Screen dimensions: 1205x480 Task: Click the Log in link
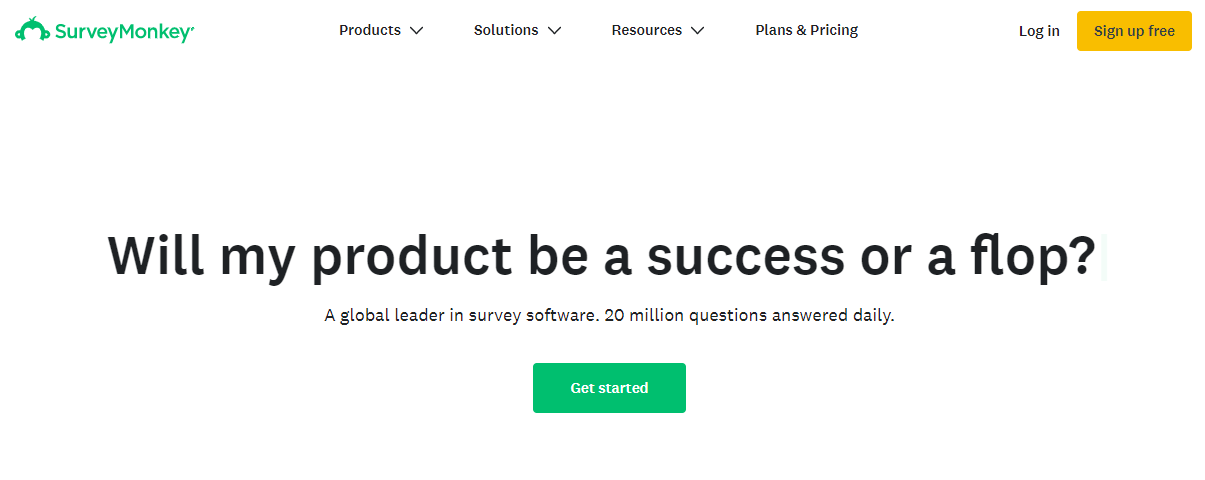coord(1039,31)
